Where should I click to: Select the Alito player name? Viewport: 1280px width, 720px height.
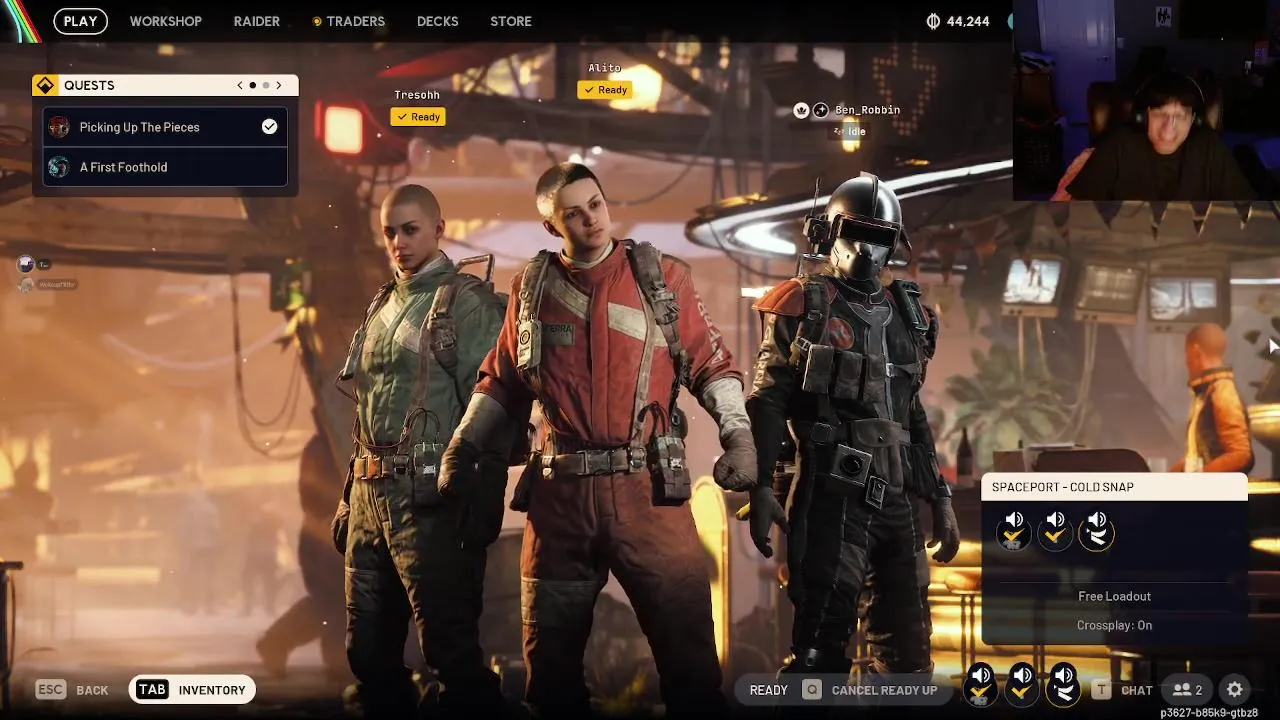[x=605, y=68]
